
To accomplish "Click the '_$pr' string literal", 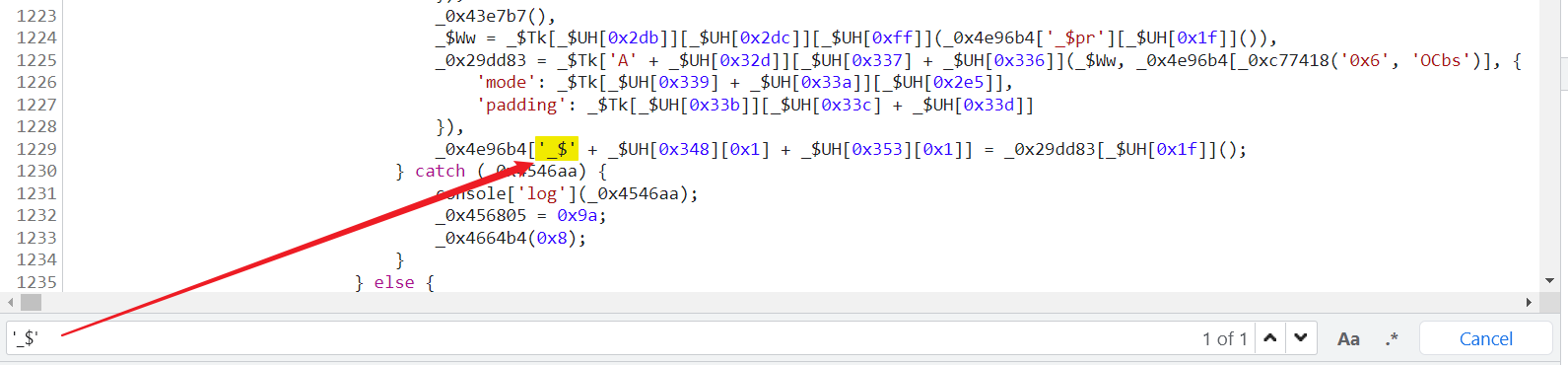I will (x=1070, y=37).
